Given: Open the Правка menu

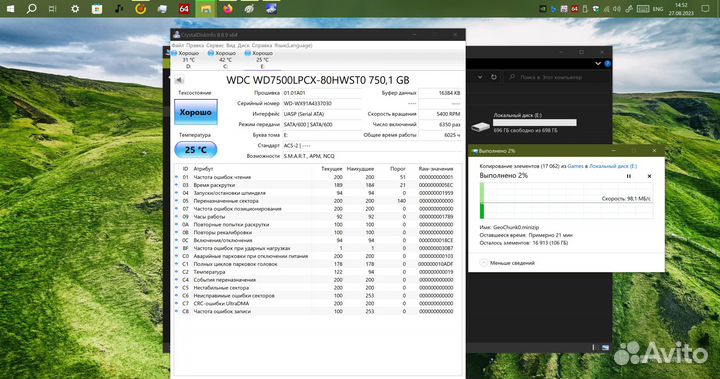Looking at the screenshot, I should pos(195,45).
